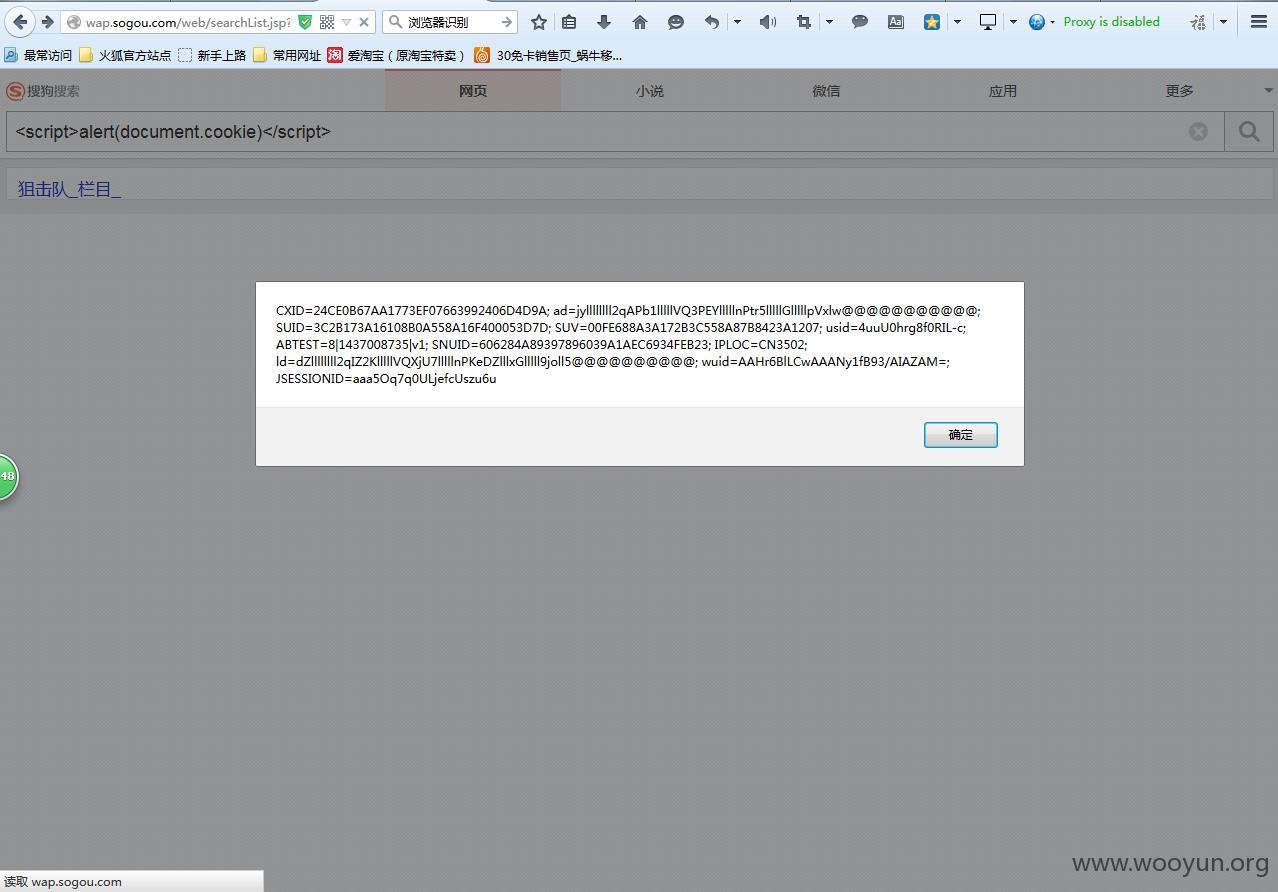
Task: Expand the arrow right of 更多
Action: [x=1269, y=91]
